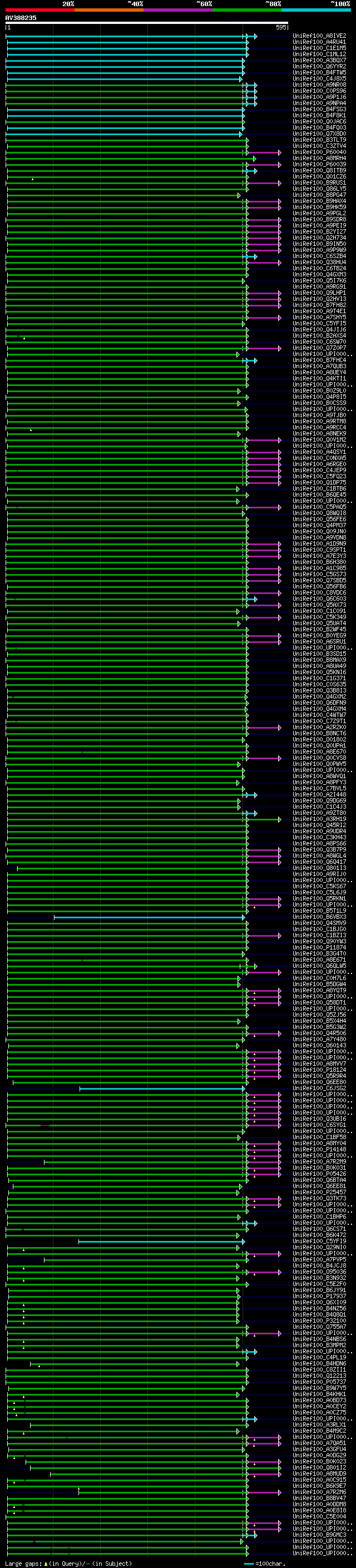Screen dimensions: 356x1568
Task: Select hit label UniRef100_B7FHC4
Action: click(x=319, y=360)
